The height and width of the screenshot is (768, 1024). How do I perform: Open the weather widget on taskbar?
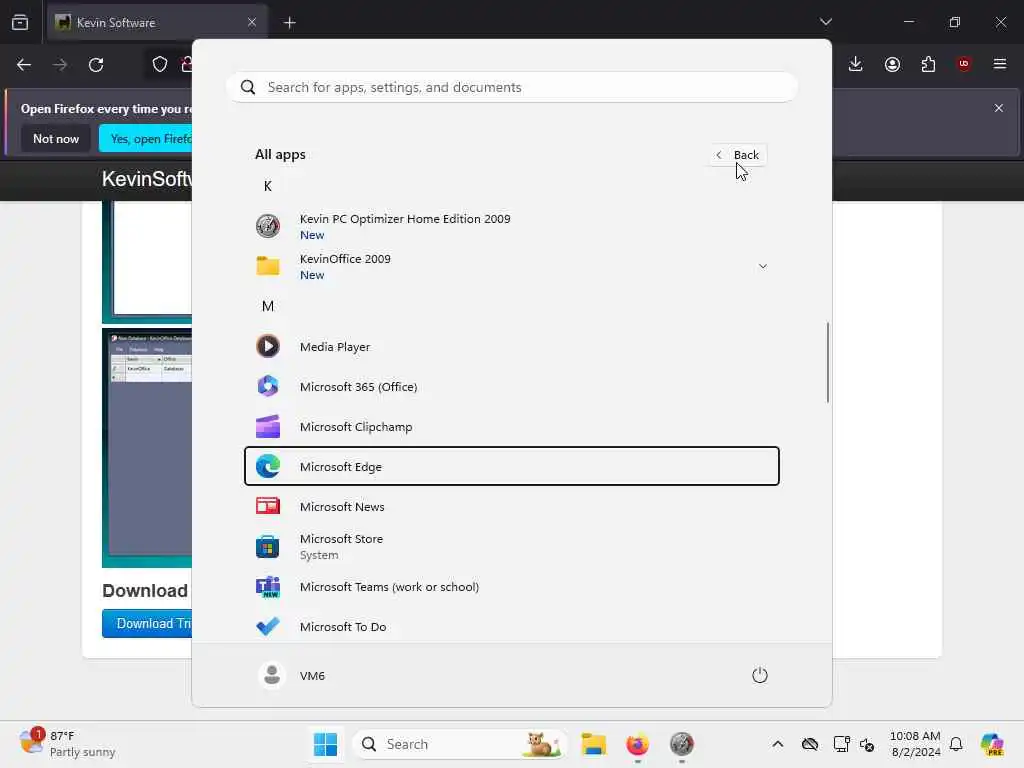[x=67, y=744]
